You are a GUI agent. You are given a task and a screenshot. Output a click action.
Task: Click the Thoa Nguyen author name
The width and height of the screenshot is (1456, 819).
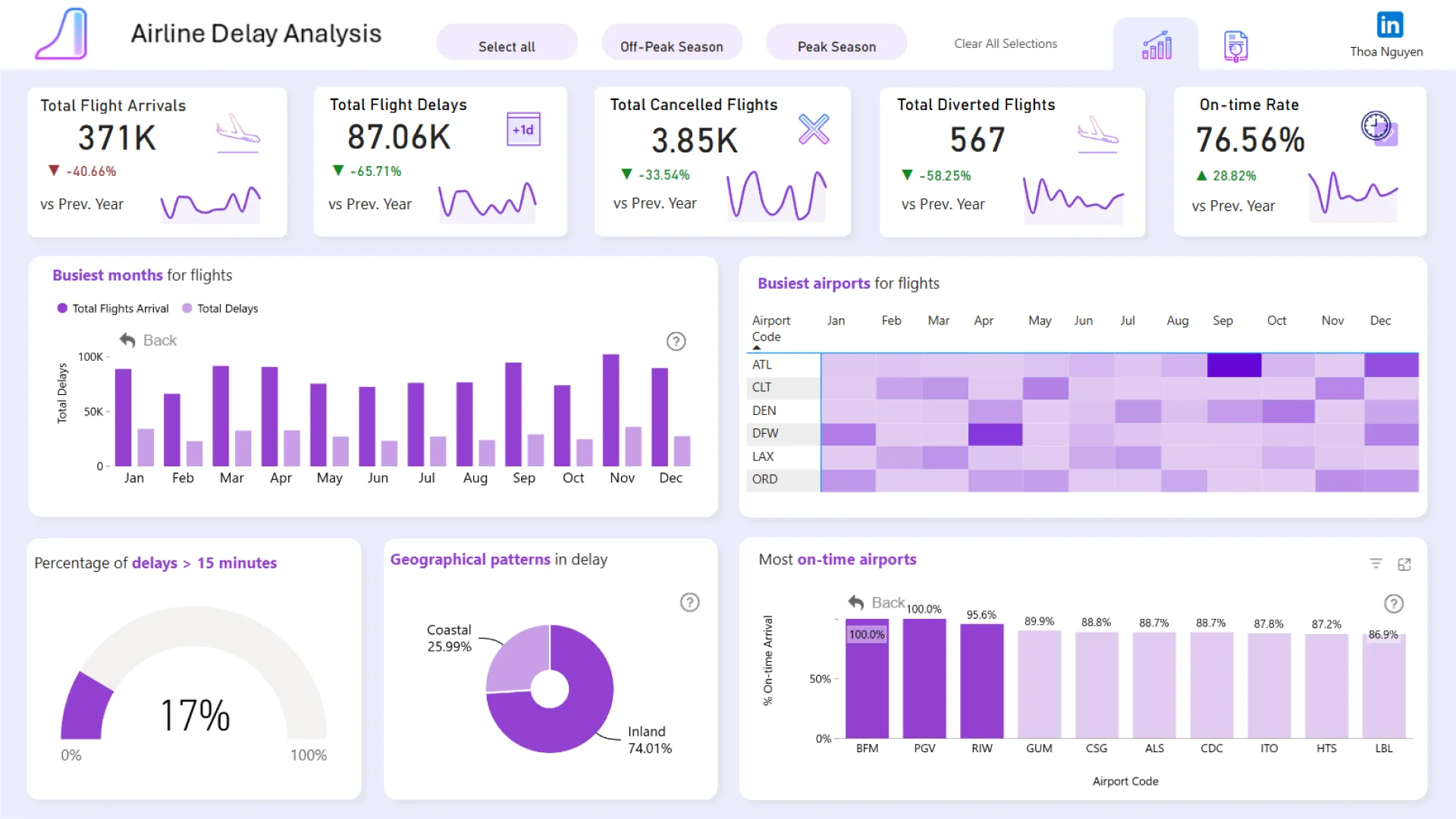(x=1386, y=52)
